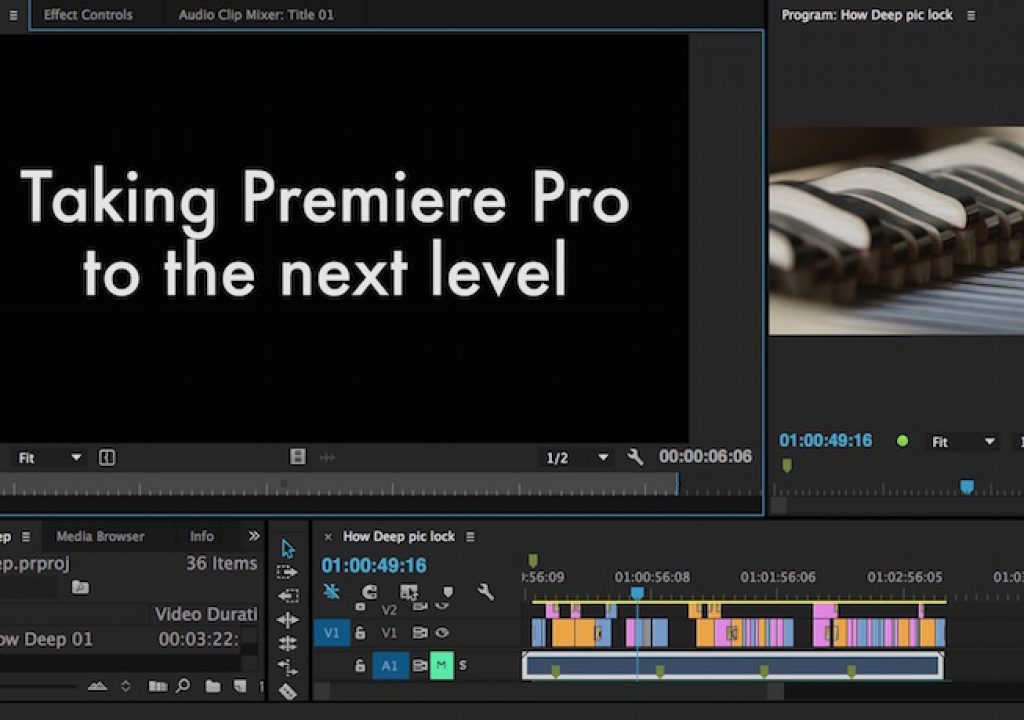Toggle the blue V1 source patch

coord(331,632)
